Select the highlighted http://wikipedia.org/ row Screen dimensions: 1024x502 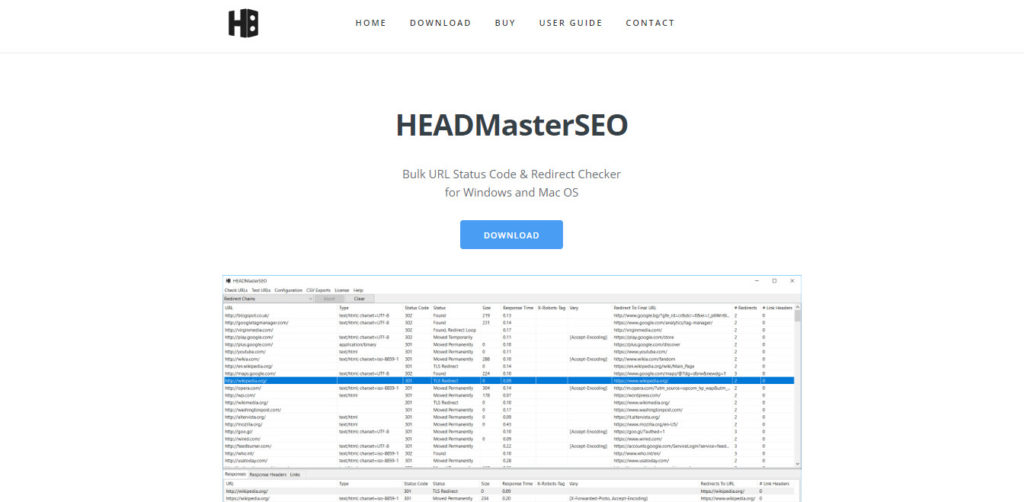click(509, 381)
